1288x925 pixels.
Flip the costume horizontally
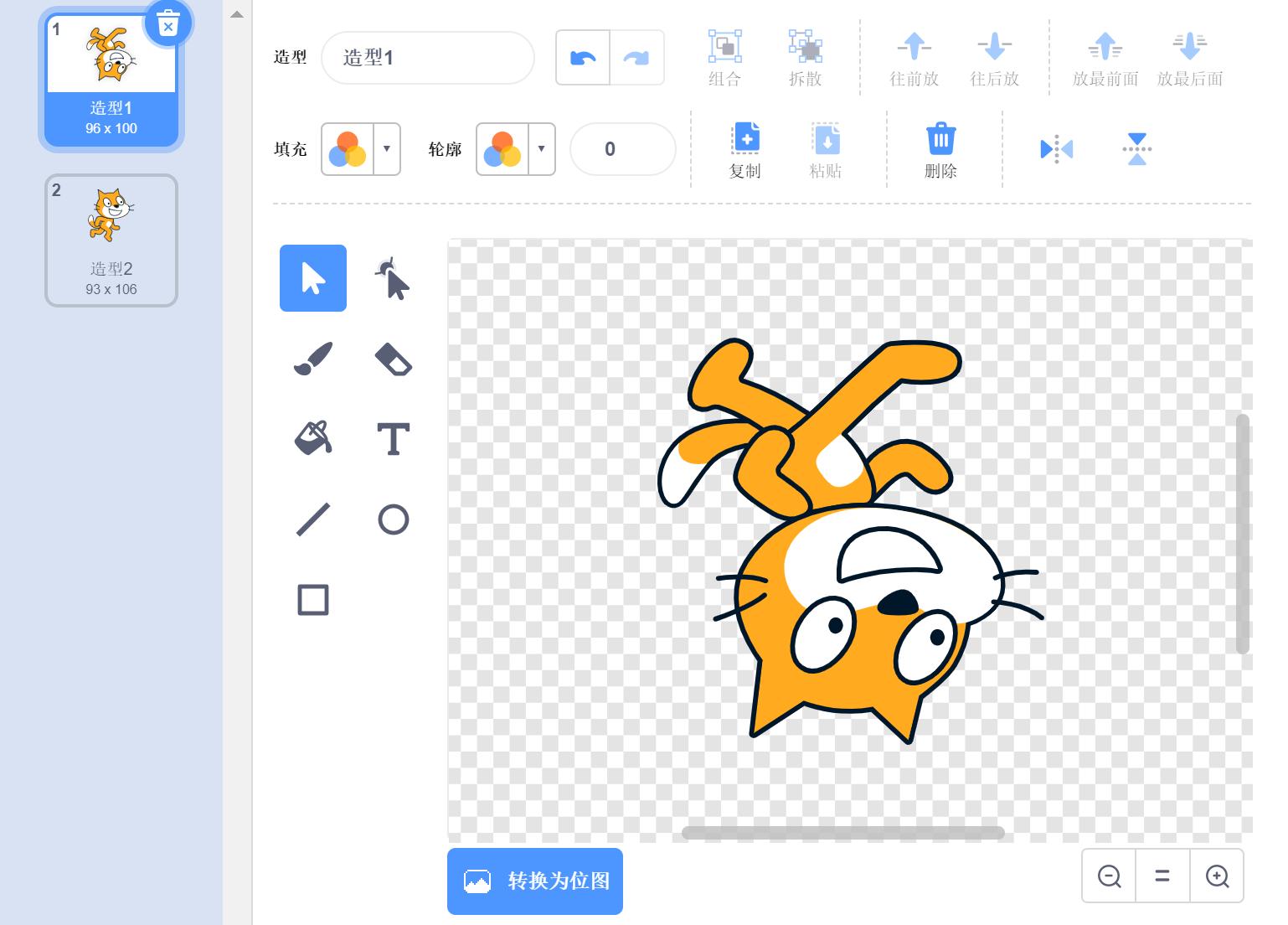(x=1057, y=149)
